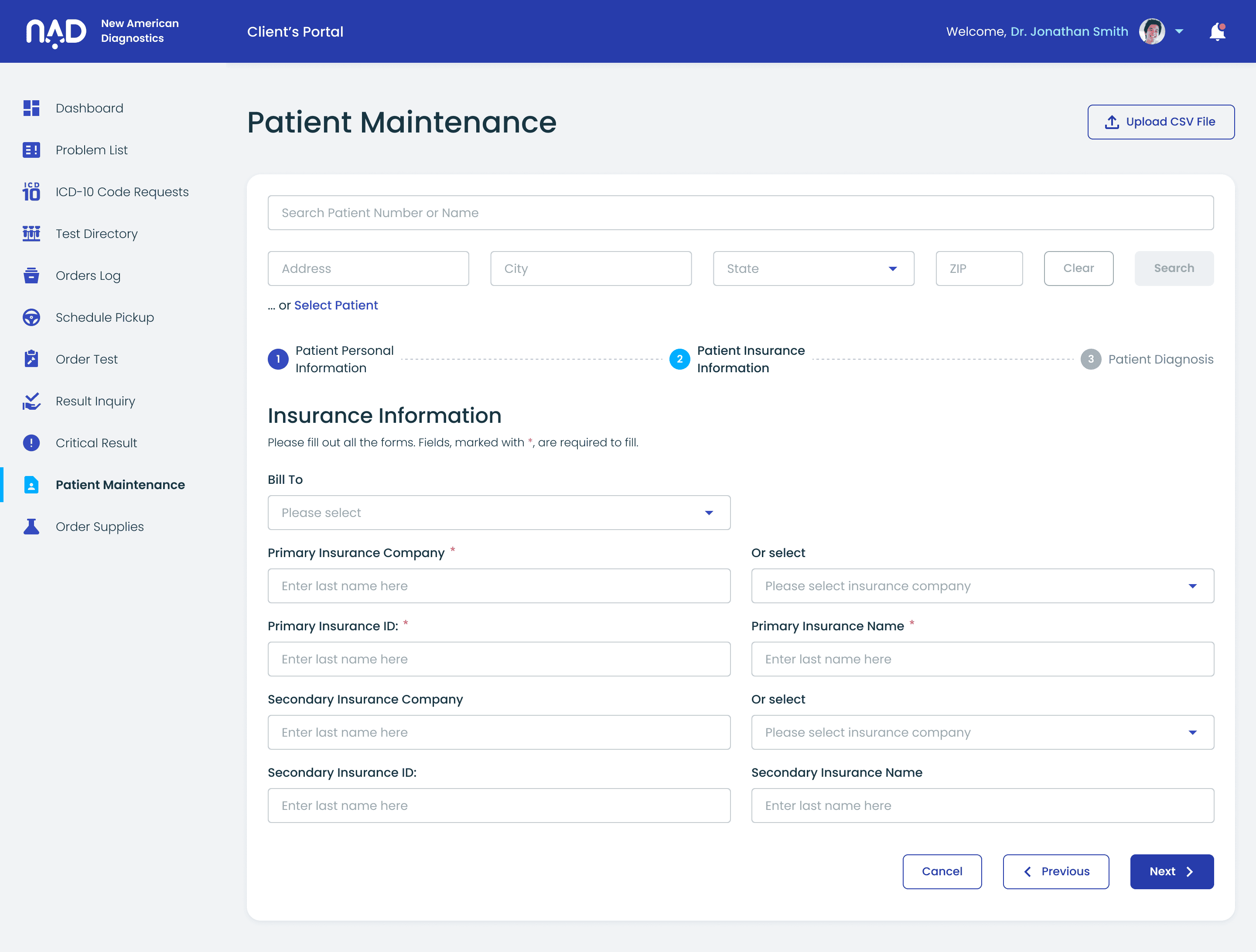1256x952 pixels.
Task: Navigate to Result Inquiry
Action: pyautogui.click(x=96, y=401)
